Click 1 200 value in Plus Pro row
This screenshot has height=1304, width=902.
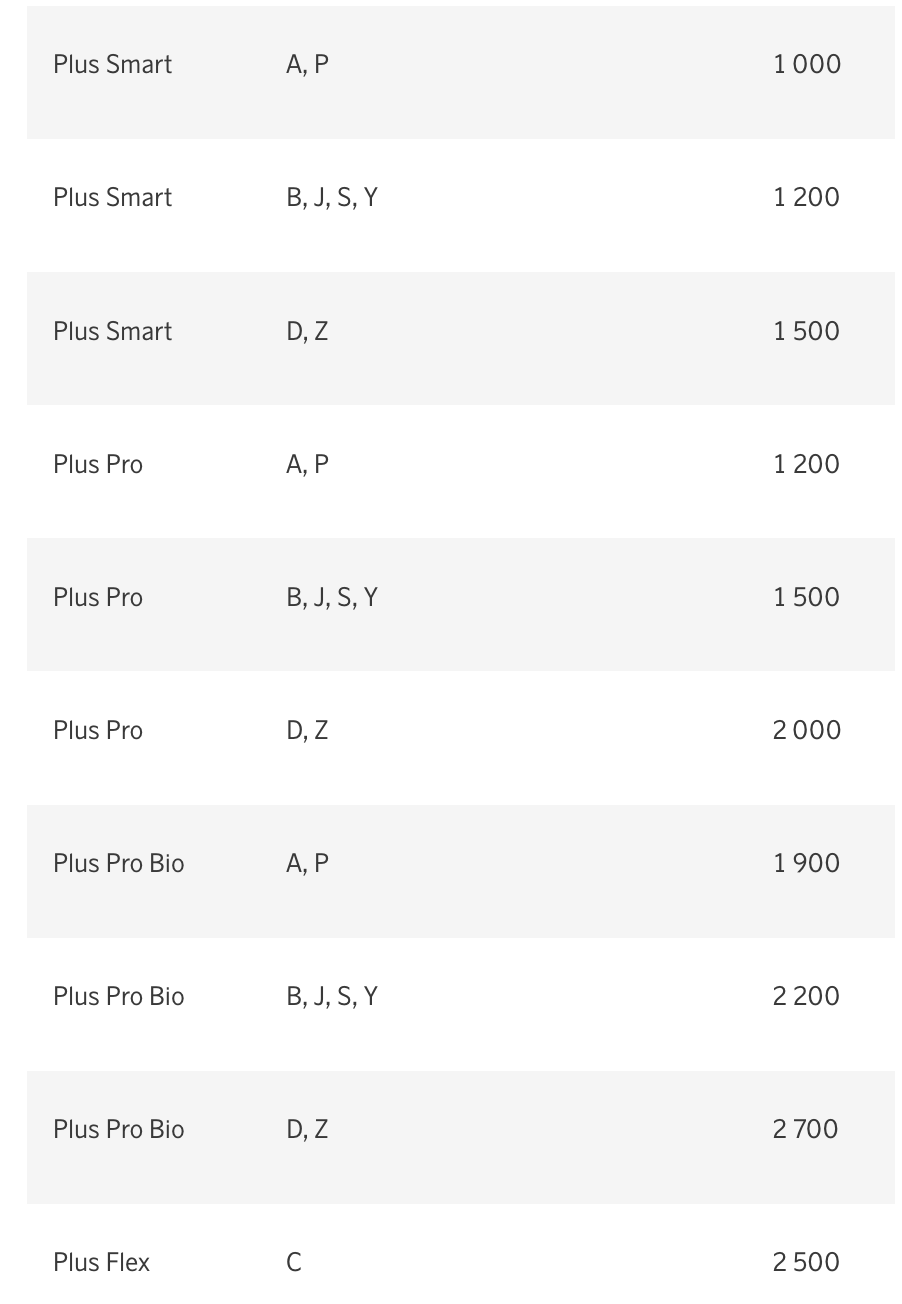[x=806, y=464]
